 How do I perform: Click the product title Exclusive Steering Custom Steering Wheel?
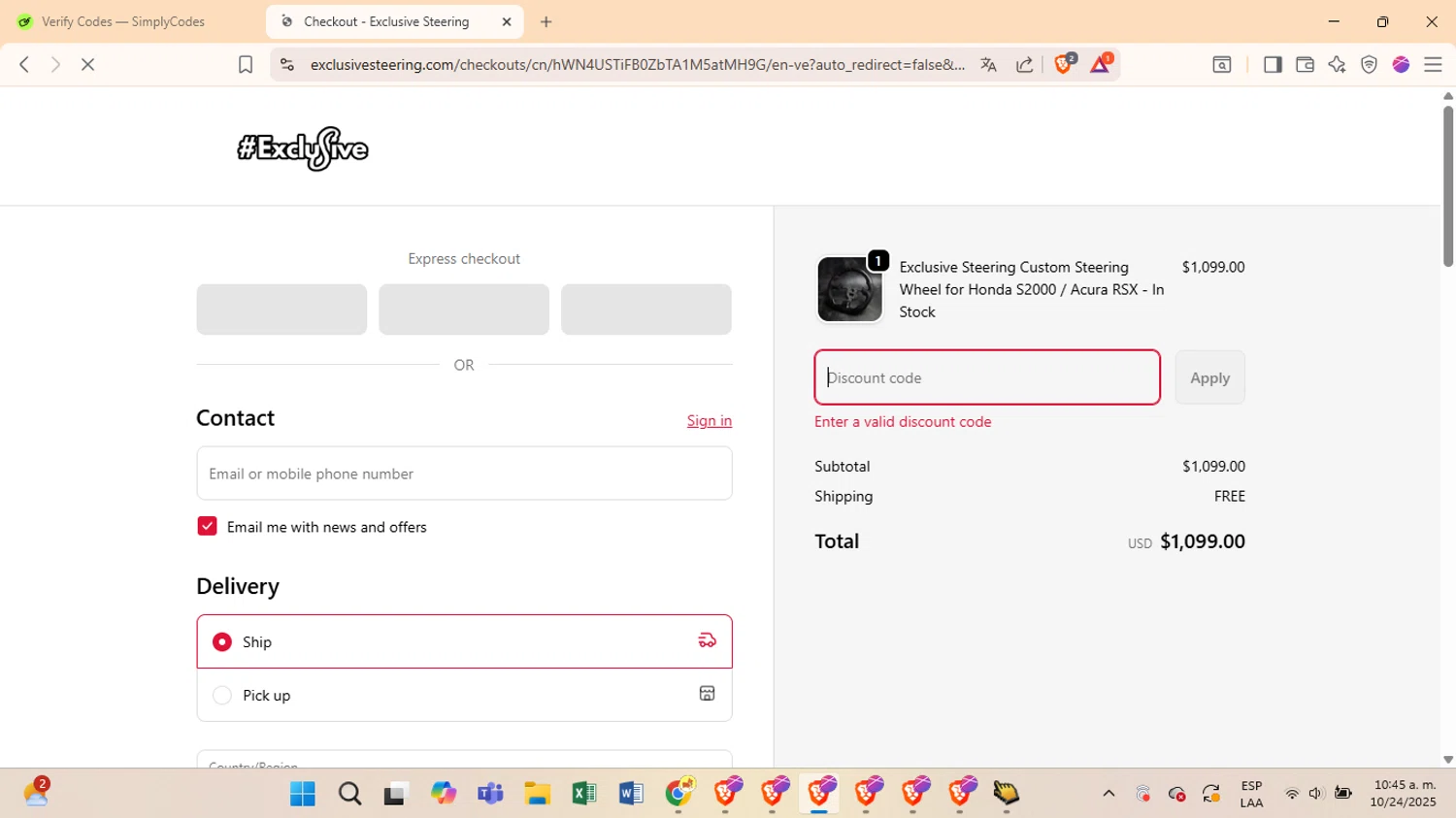point(1032,289)
